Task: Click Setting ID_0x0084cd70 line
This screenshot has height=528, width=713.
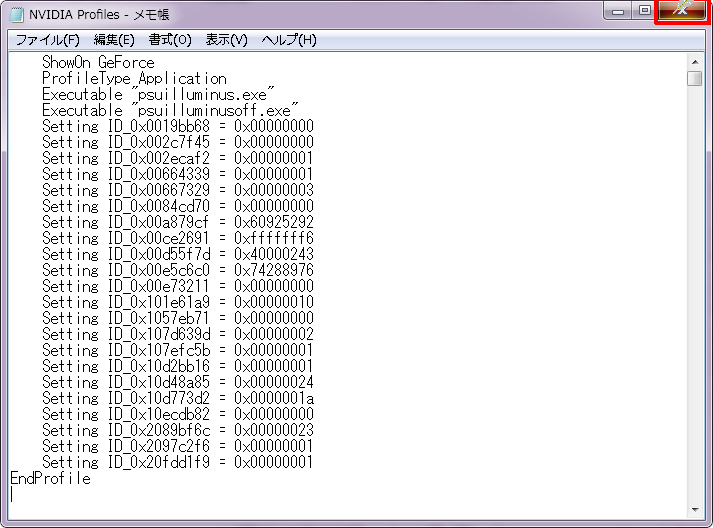Action: 178,206
